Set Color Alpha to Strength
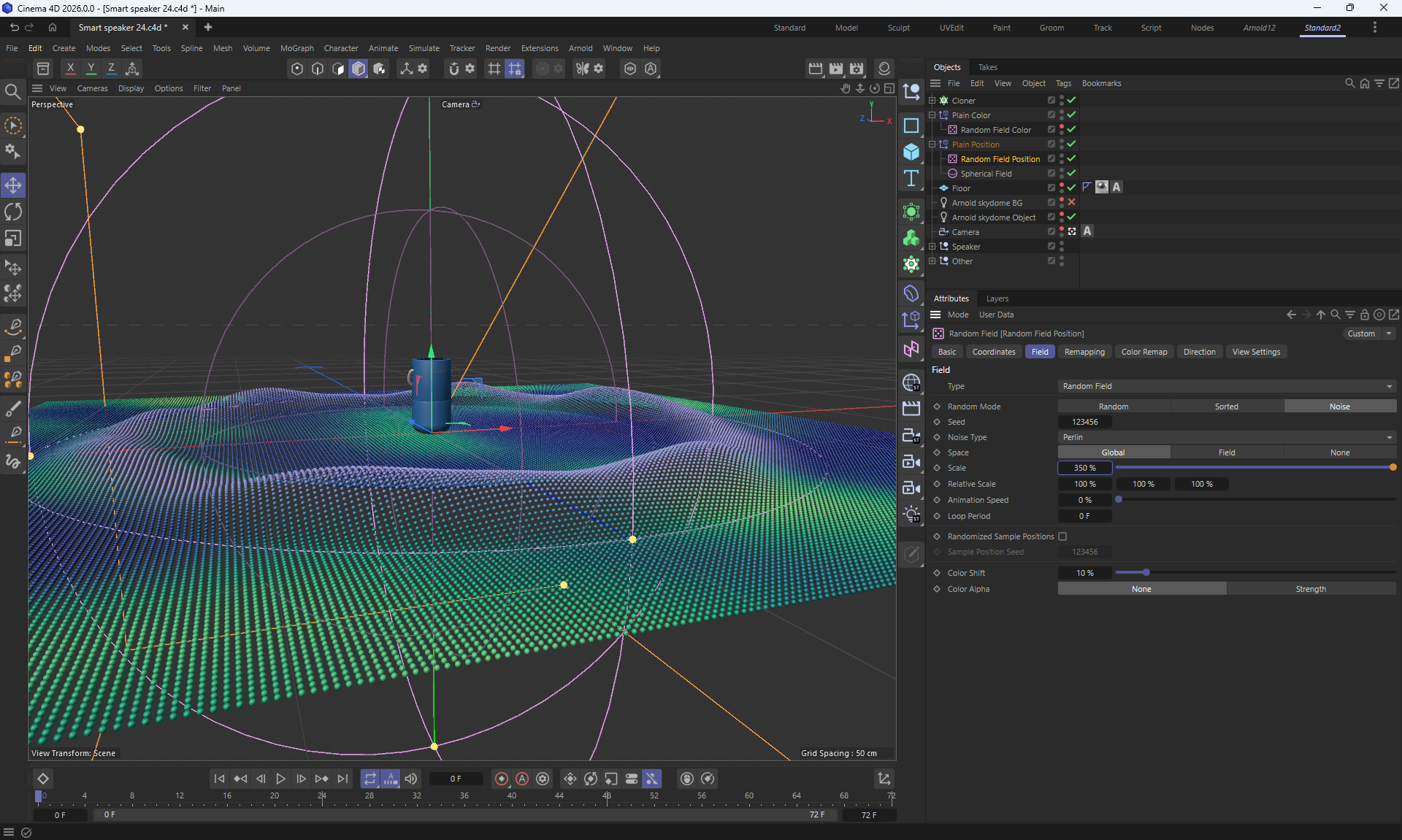 click(x=1310, y=589)
